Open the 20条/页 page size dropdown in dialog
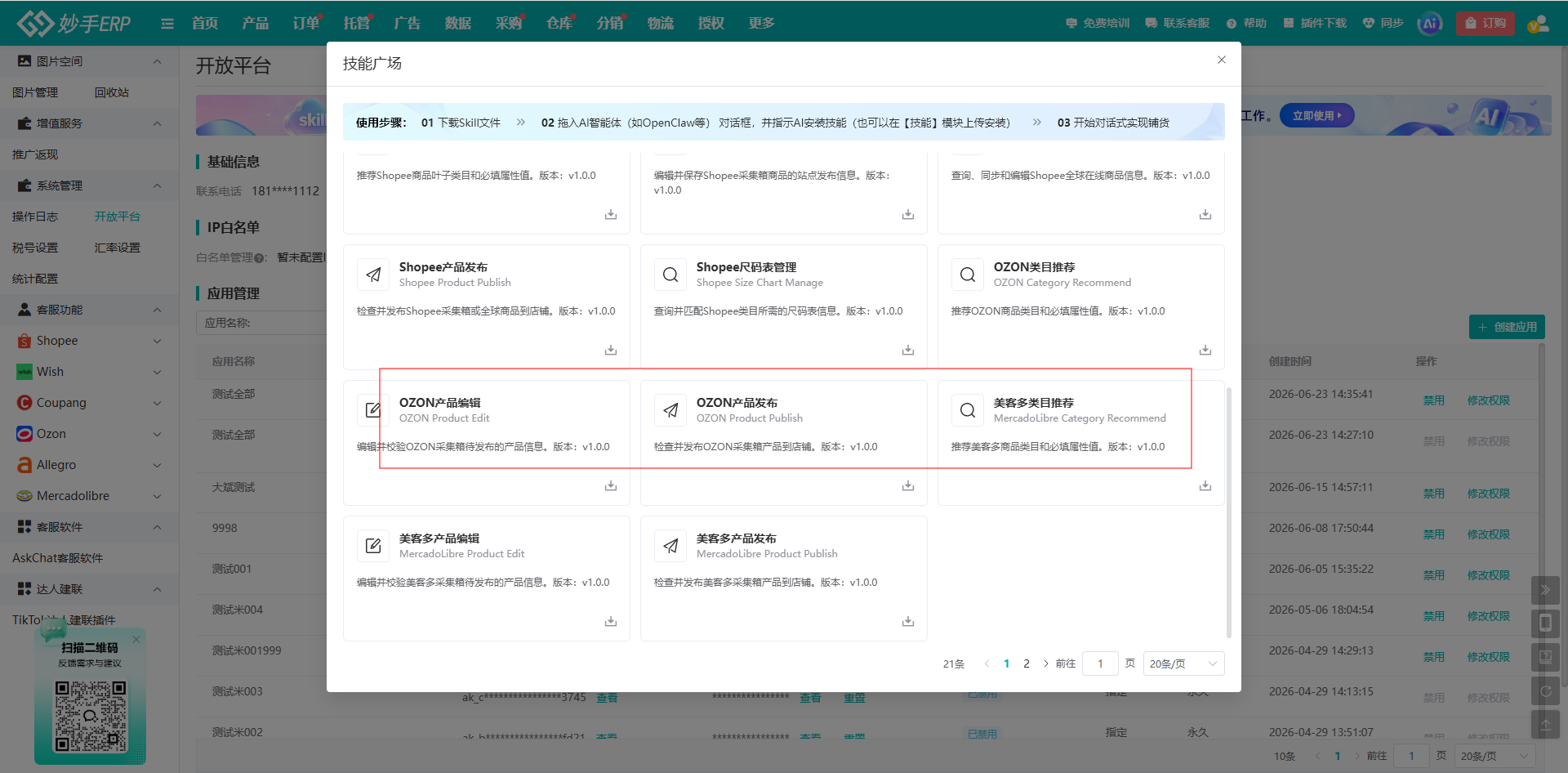This screenshot has width=1568, height=773. click(1183, 664)
